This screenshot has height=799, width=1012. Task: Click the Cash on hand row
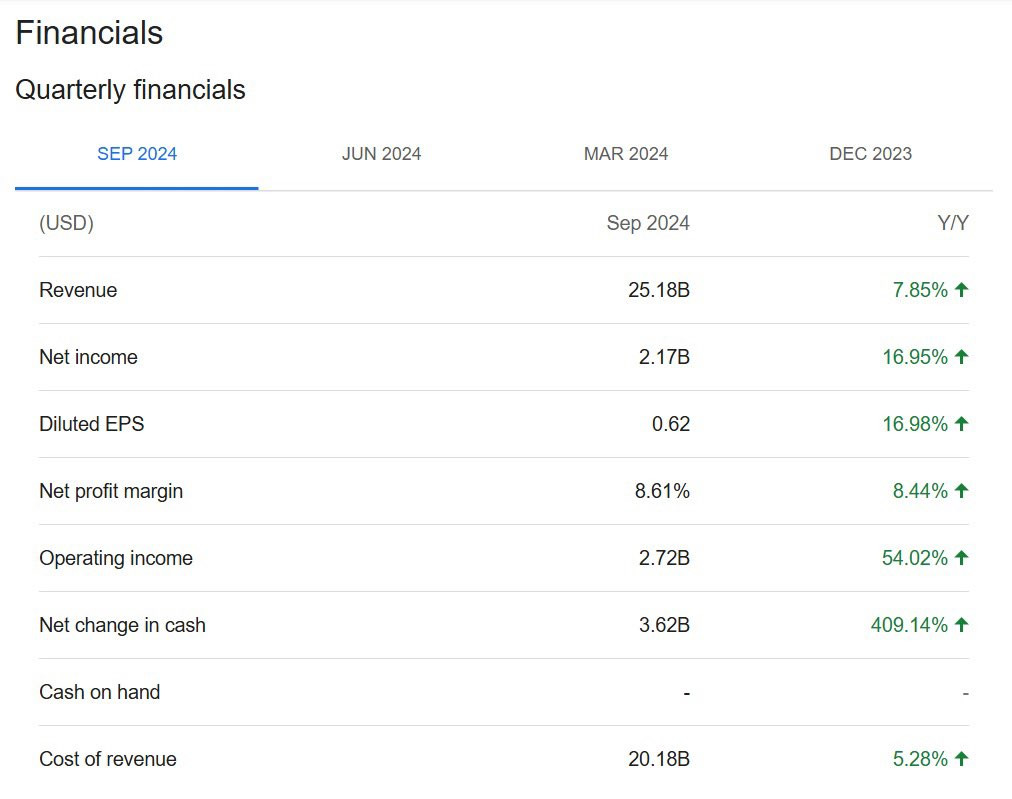coord(503,693)
